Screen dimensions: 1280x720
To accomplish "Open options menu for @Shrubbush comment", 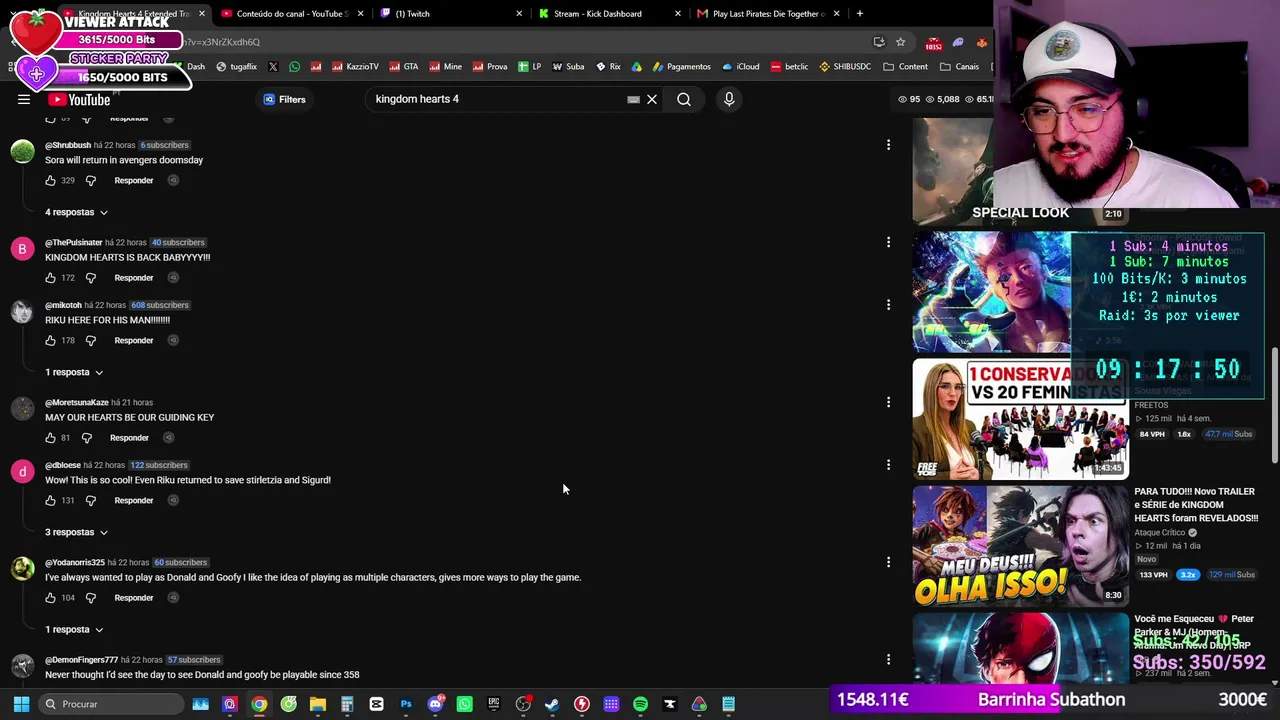I will pos(888,145).
